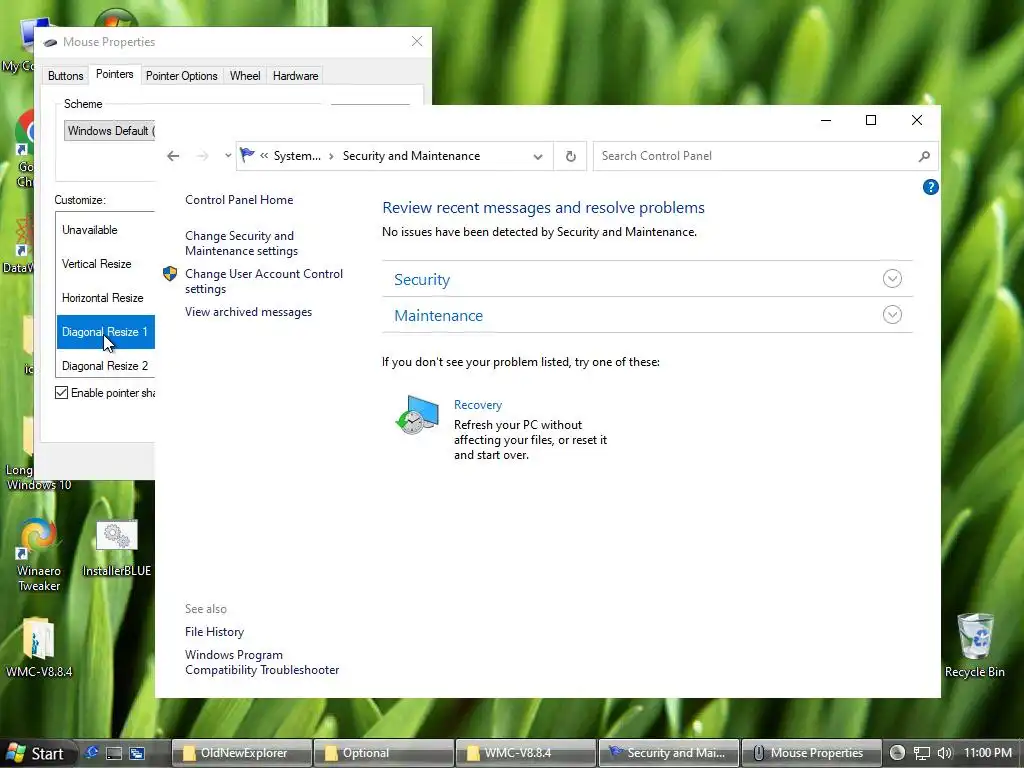Toggle Enable pointer shadow checkbox
Image resolution: width=1024 pixels, height=768 pixels.
point(61,392)
